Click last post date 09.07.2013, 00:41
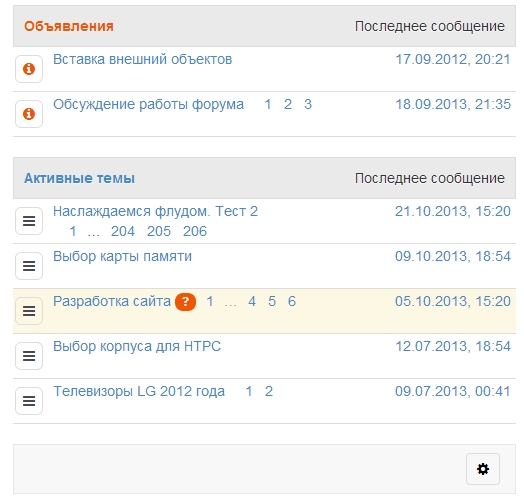 (x=453, y=391)
